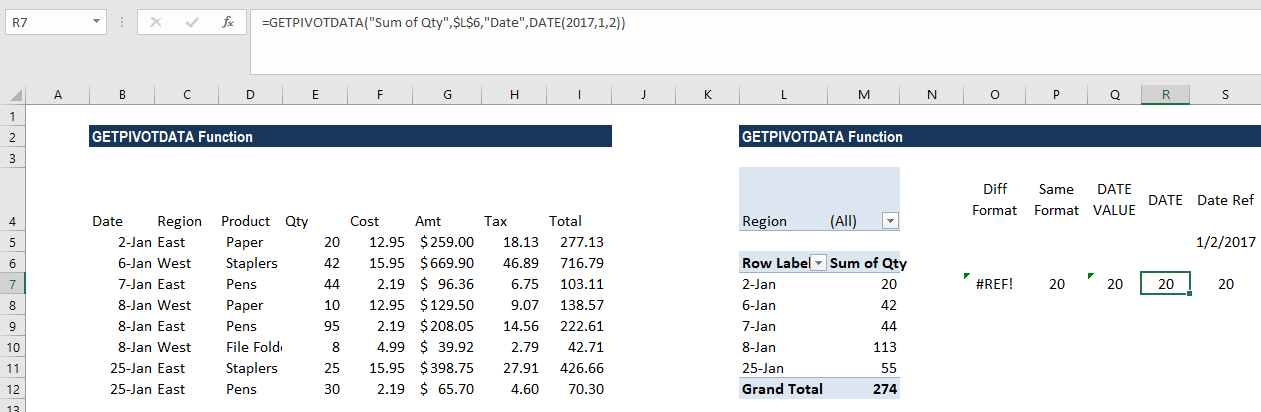Select row 7 header
Image resolution: width=1261 pixels, height=412 pixels.
tap(12, 284)
